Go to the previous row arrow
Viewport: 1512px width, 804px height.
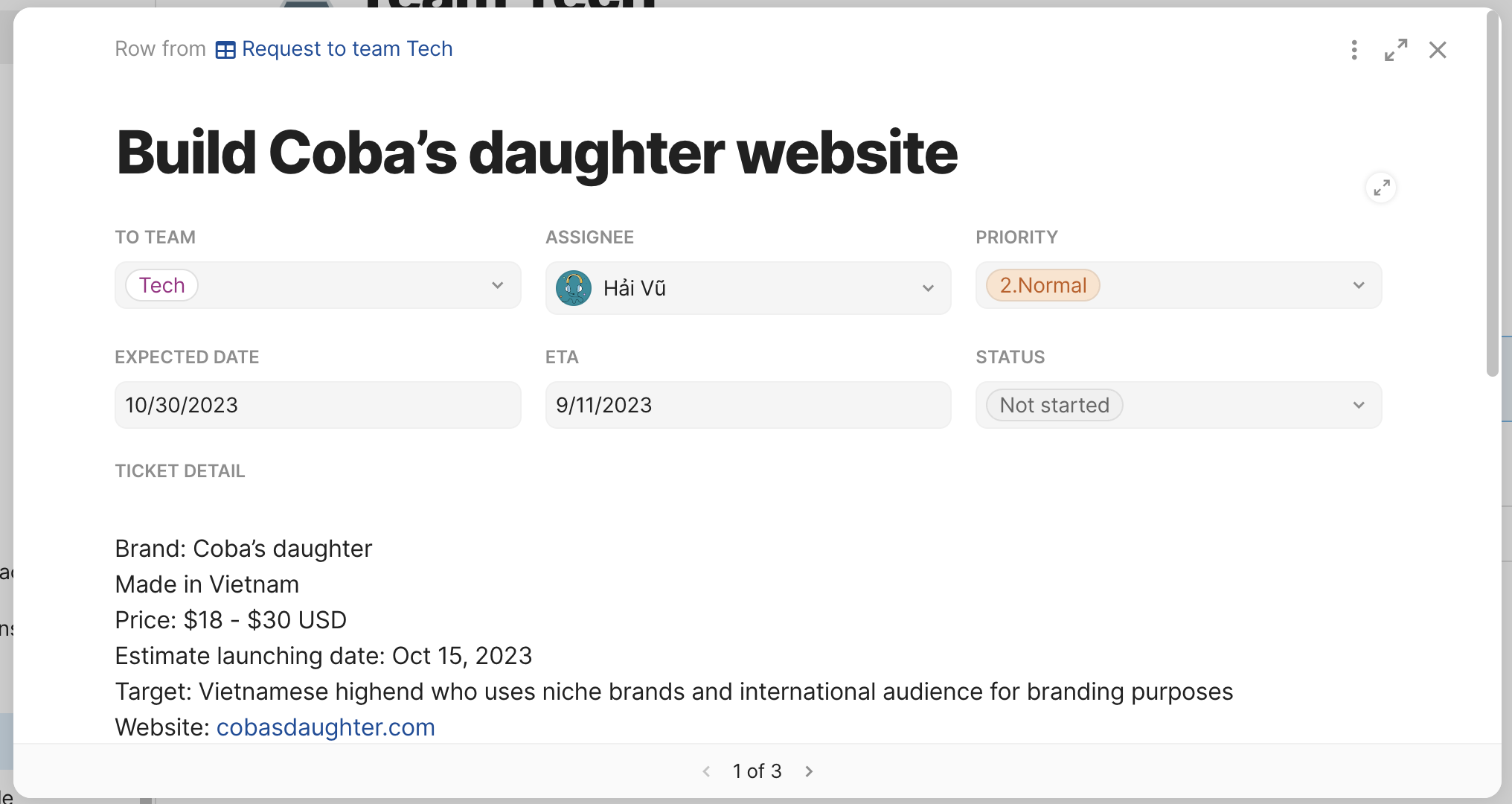coord(706,771)
